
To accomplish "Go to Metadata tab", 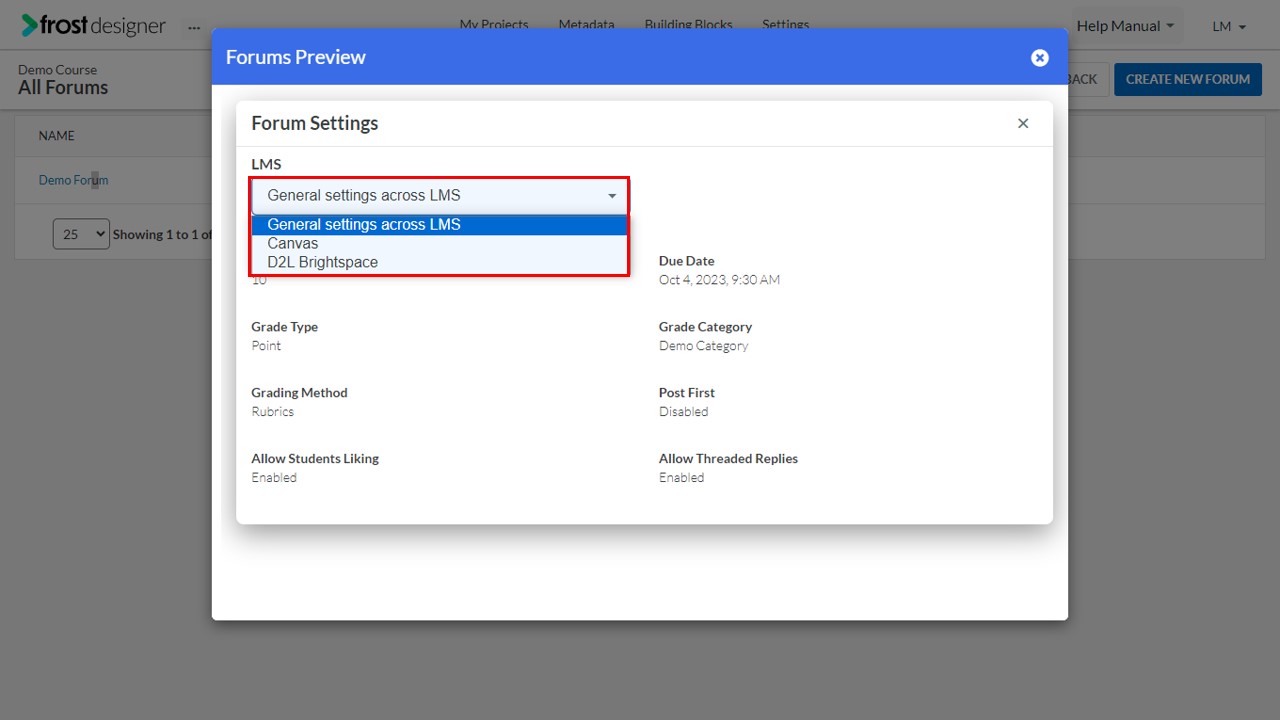I will pyautogui.click(x=587, y=24).
